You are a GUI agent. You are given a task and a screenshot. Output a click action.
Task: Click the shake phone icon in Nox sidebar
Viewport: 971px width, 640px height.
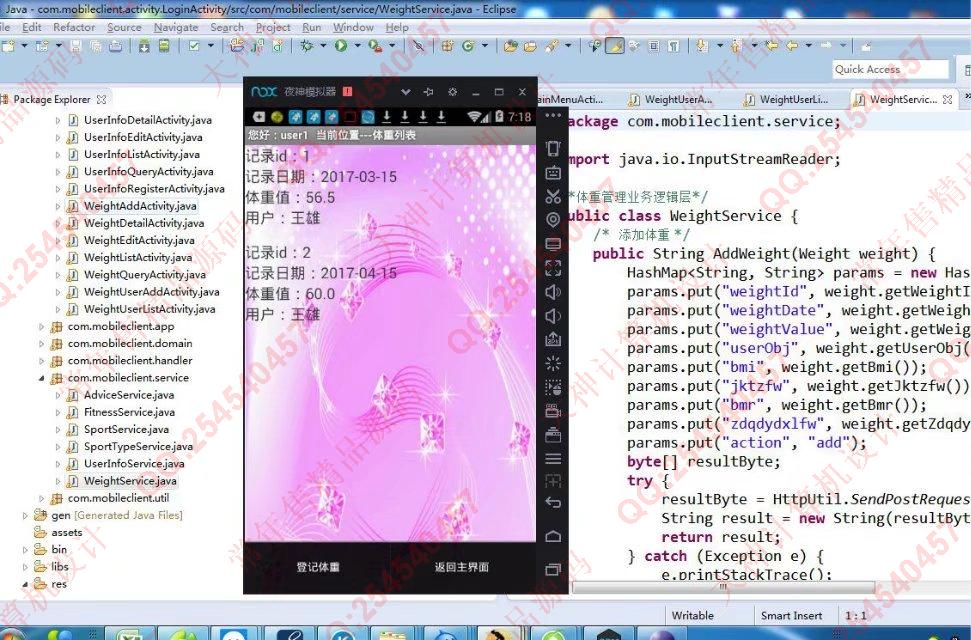(553, 363)
